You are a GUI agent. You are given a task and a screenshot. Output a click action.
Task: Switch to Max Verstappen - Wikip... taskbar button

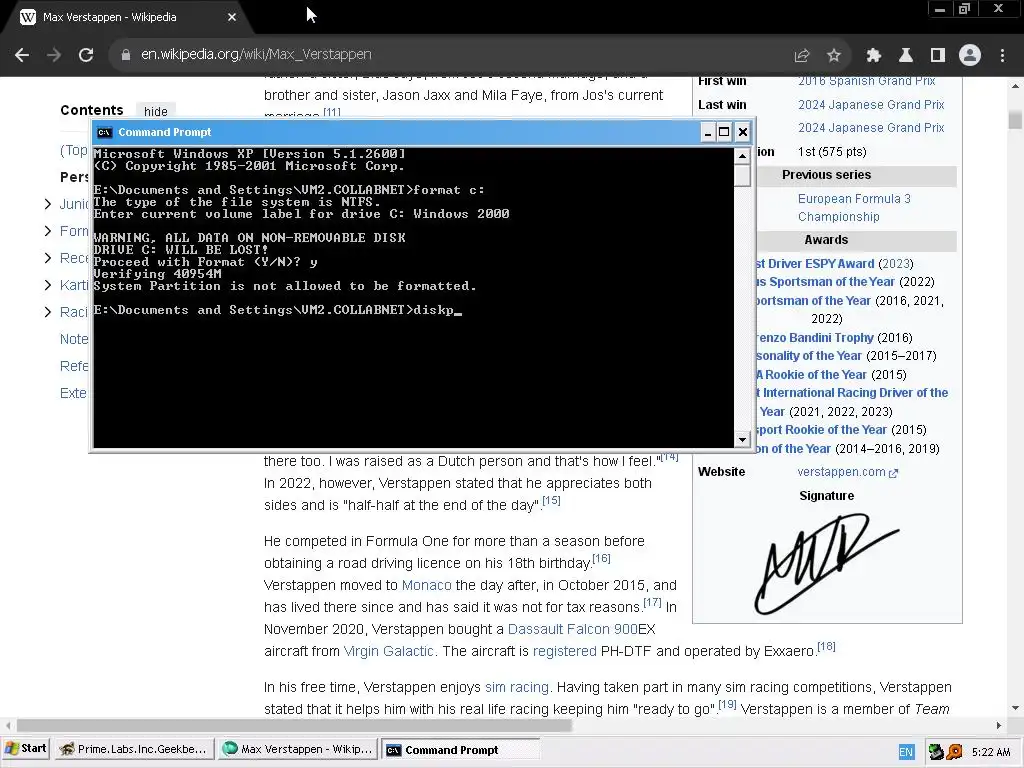click(x=298, y=750)
